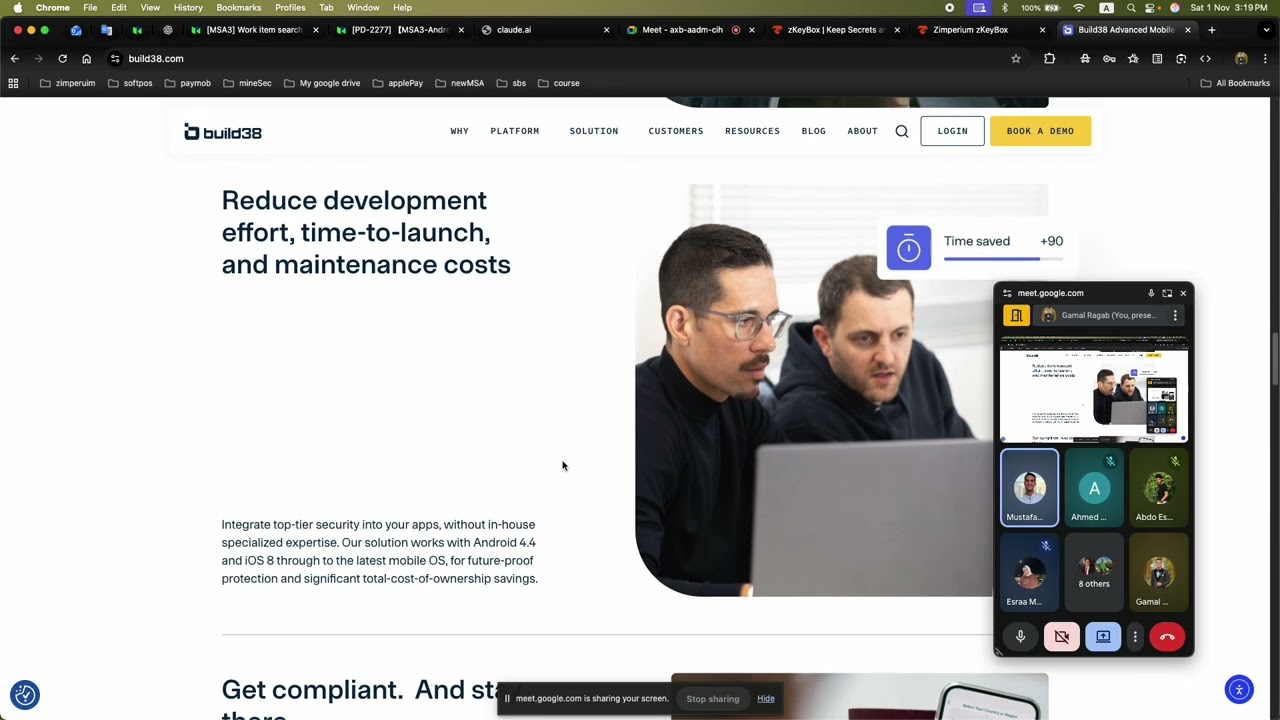Open the PLATFORM navigation dropdown
Viewport: 1280px width, 720px height.
[x=515, y=131]
